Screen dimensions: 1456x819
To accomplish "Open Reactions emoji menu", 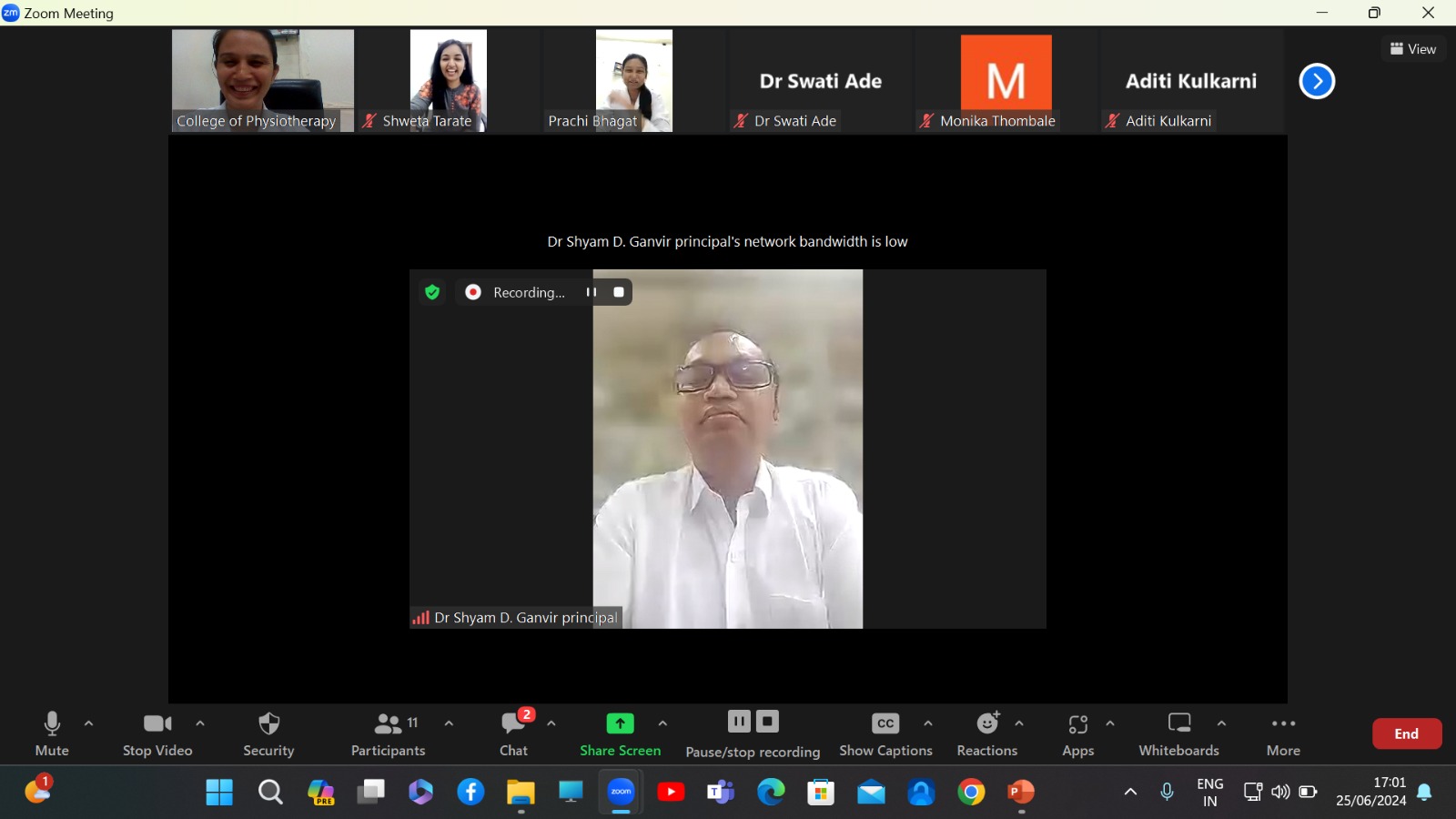I will coord(987,724).
